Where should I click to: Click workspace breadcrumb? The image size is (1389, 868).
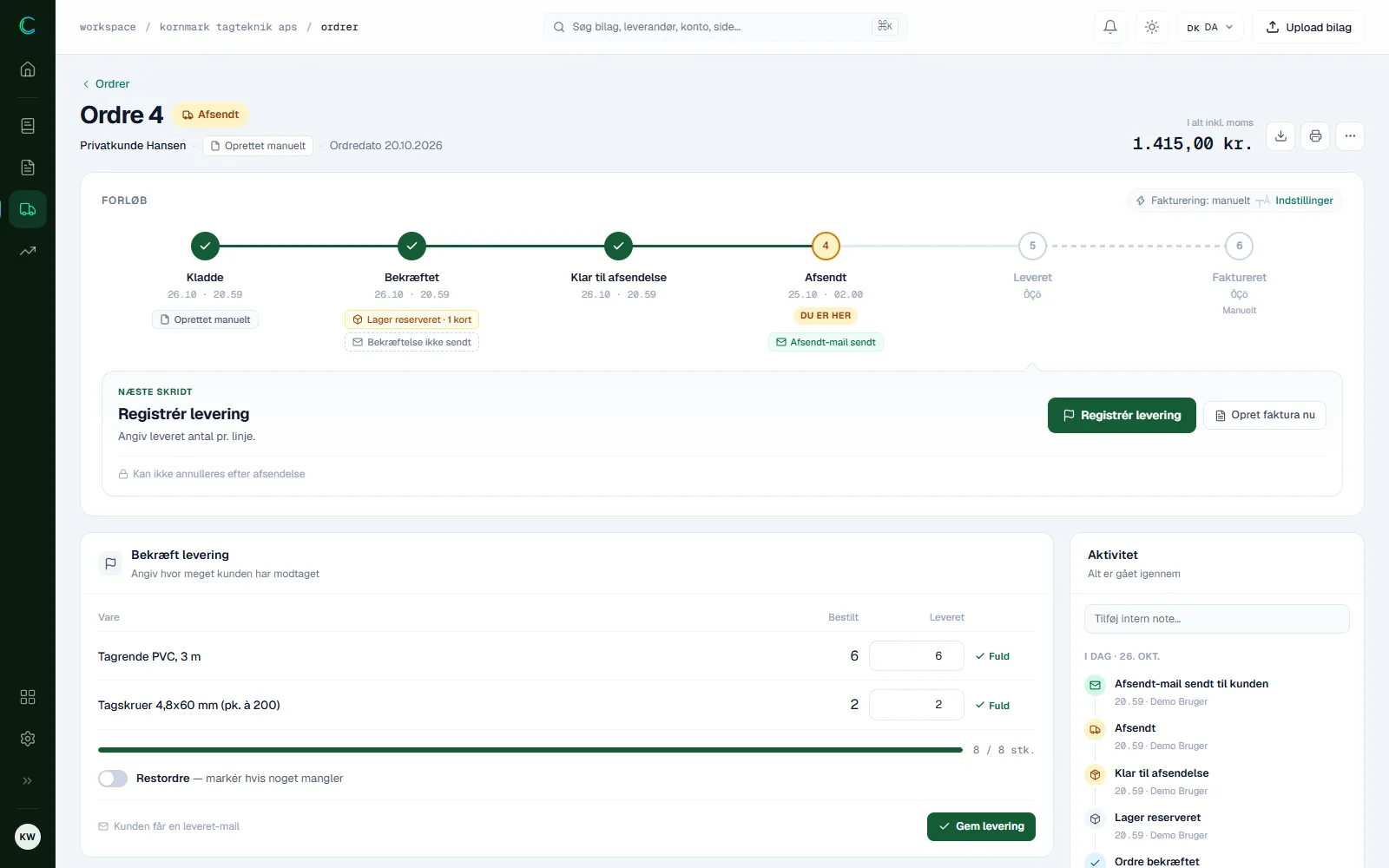pyautogui.click(x=108, y=27)
